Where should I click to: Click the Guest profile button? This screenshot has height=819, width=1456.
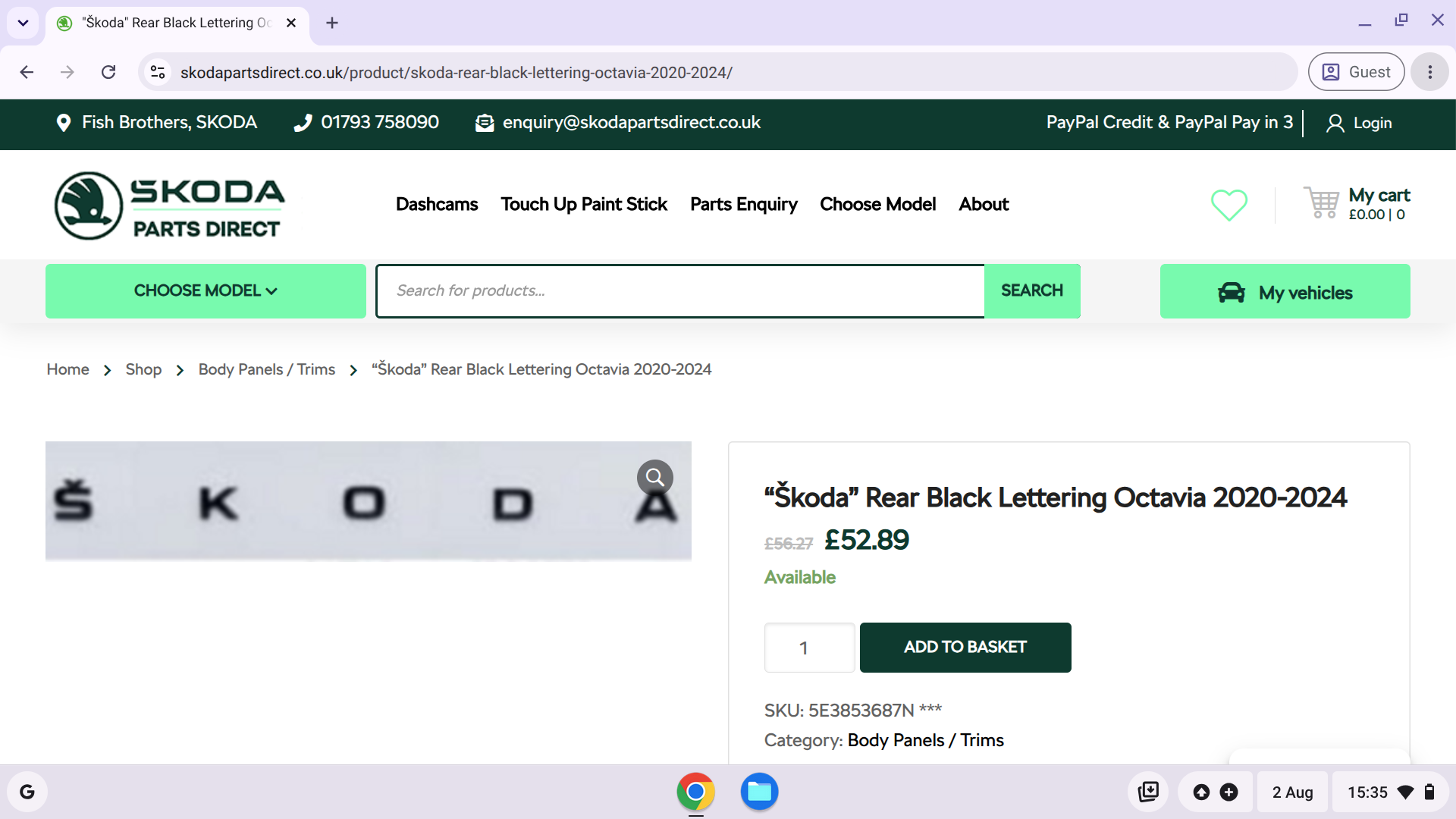[x=1356, y=72]
